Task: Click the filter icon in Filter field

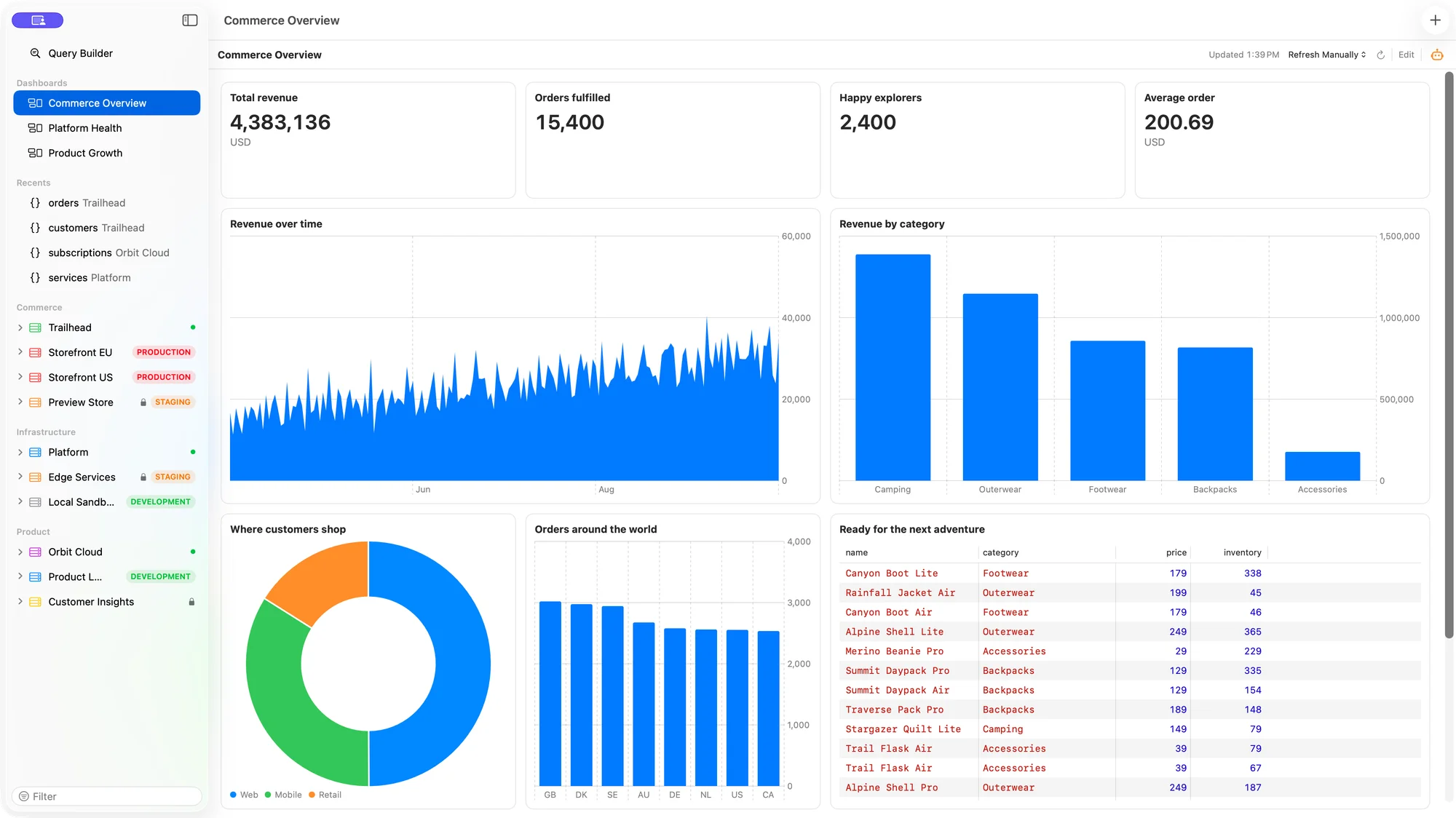Action: 24,796
